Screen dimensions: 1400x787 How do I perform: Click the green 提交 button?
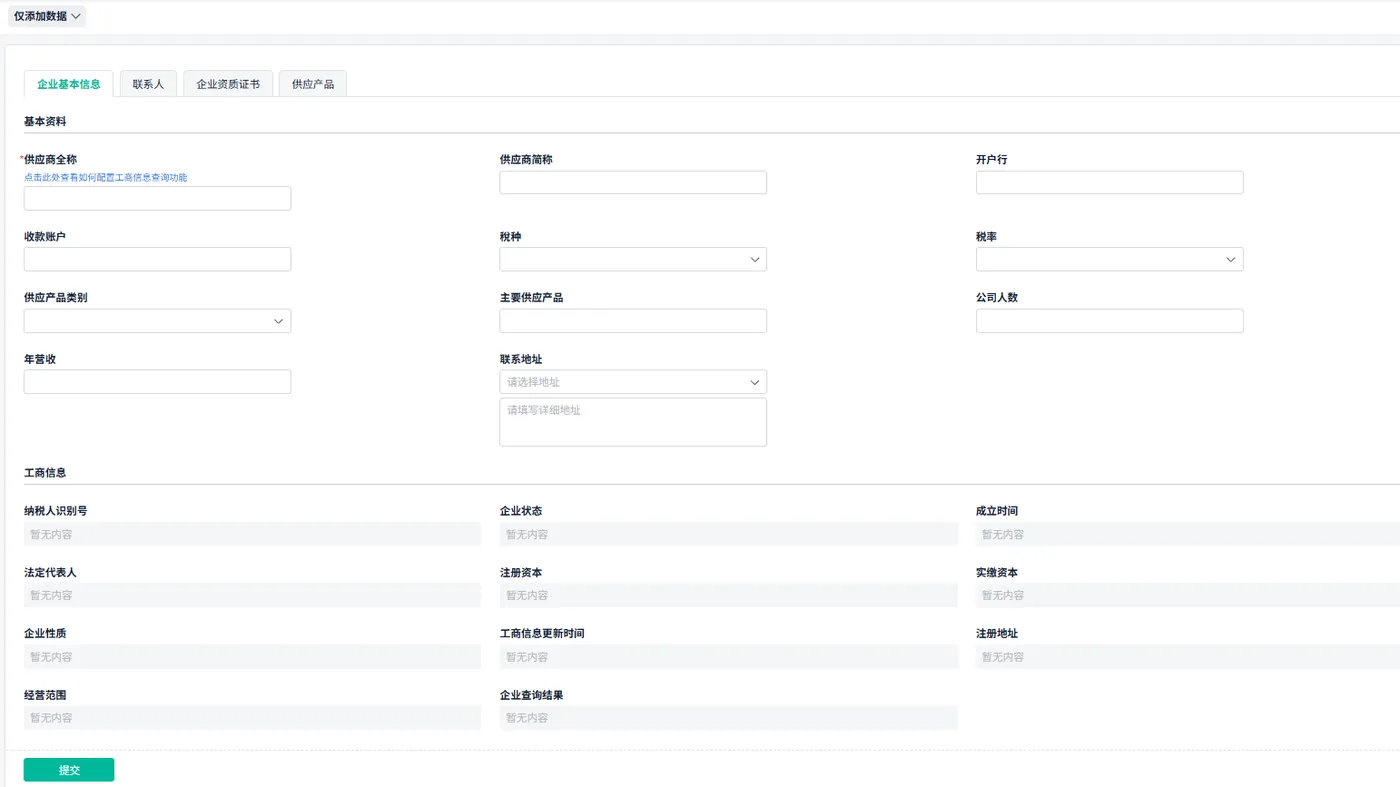pyautogui.click(x=69, y=770)
